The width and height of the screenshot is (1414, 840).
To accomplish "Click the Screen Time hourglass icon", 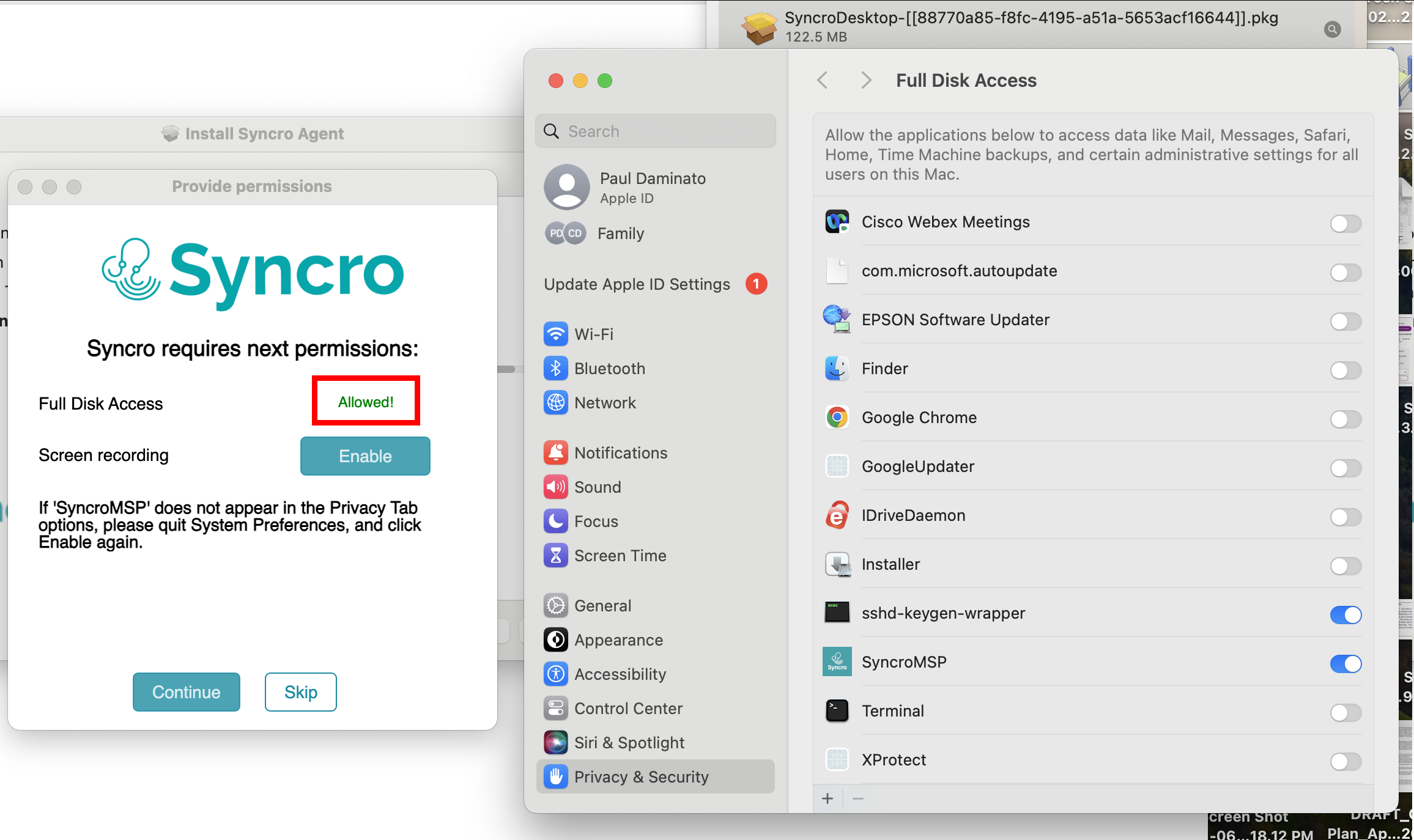I will click(x=555, y=556).
